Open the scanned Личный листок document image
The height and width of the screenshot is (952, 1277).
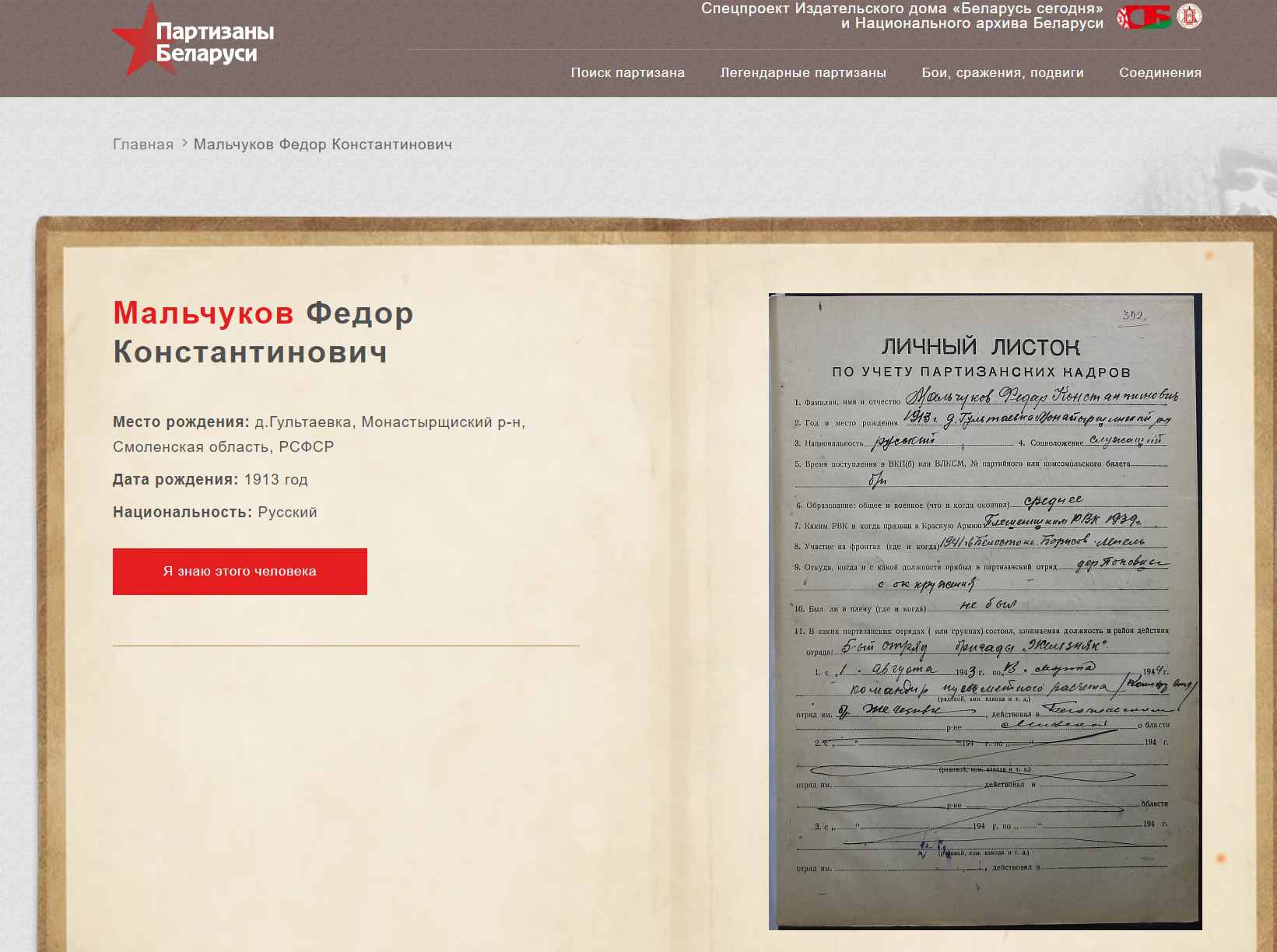click(x=984, y=611)
